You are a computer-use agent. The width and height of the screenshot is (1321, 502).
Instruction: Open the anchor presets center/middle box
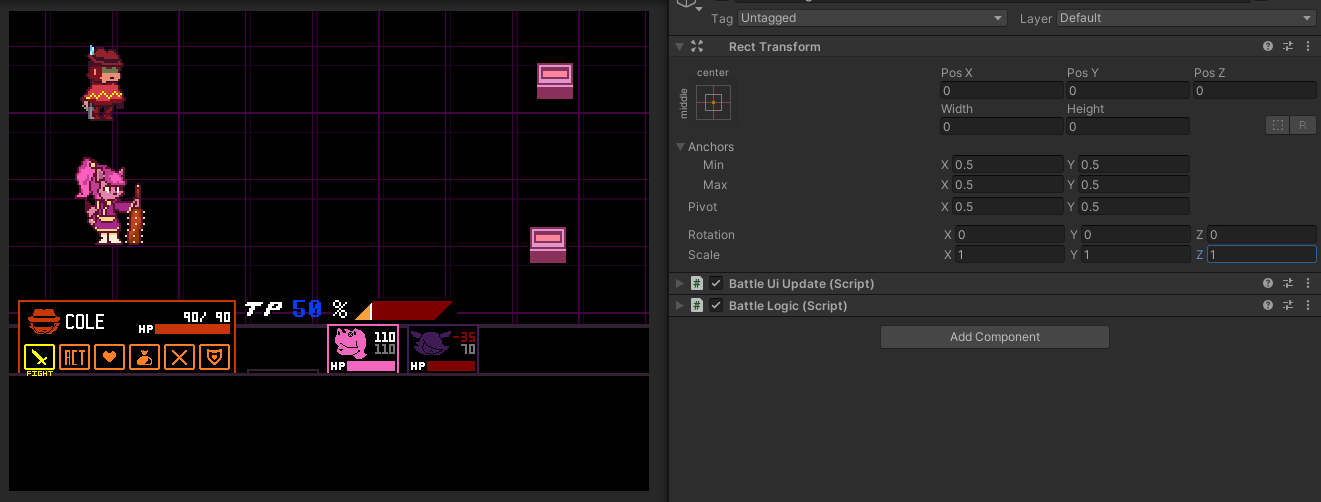pyautogui.click(x=713, y=101)
